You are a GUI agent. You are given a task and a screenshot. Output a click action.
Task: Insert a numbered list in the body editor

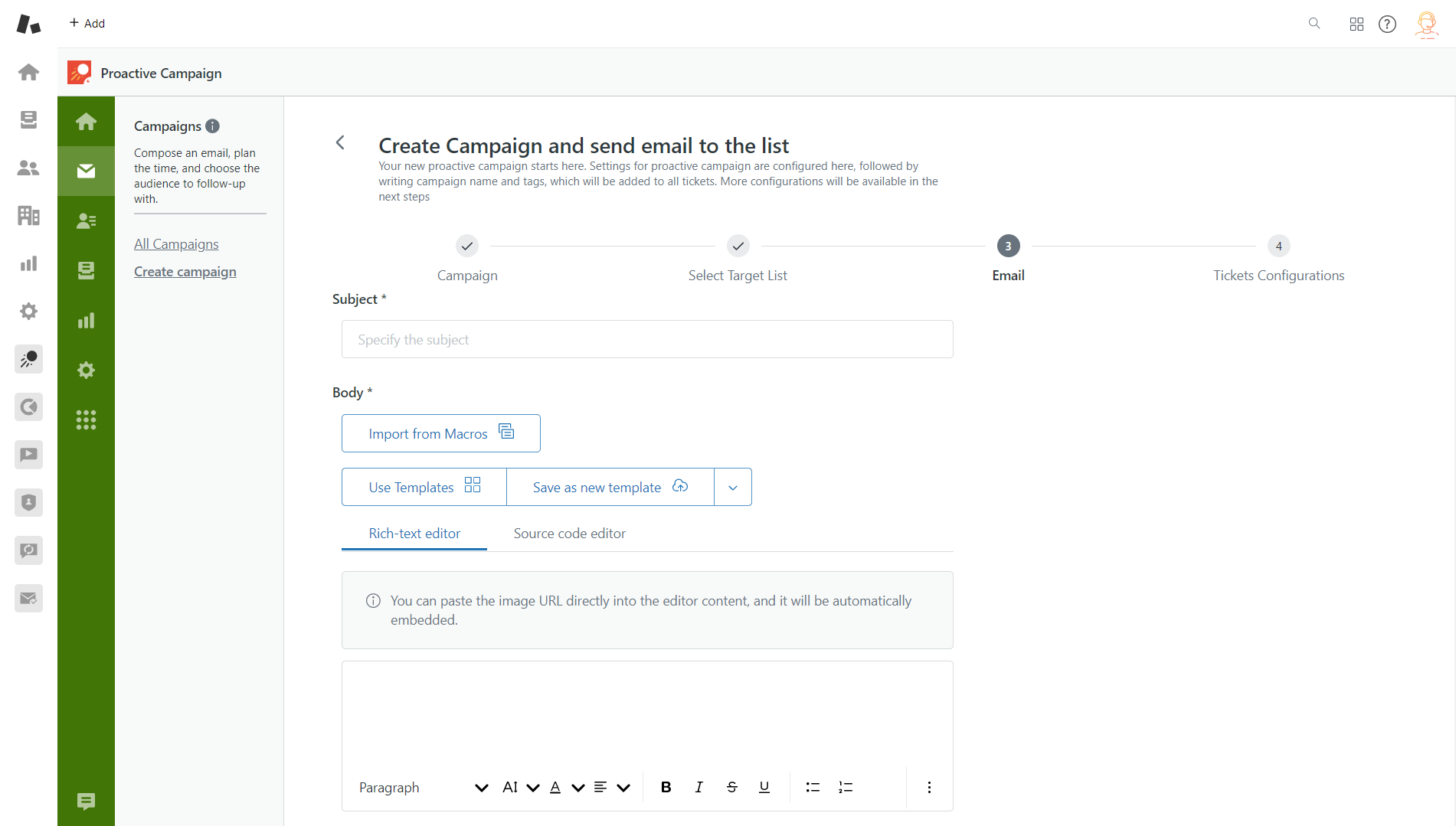(x=845, y=786)
